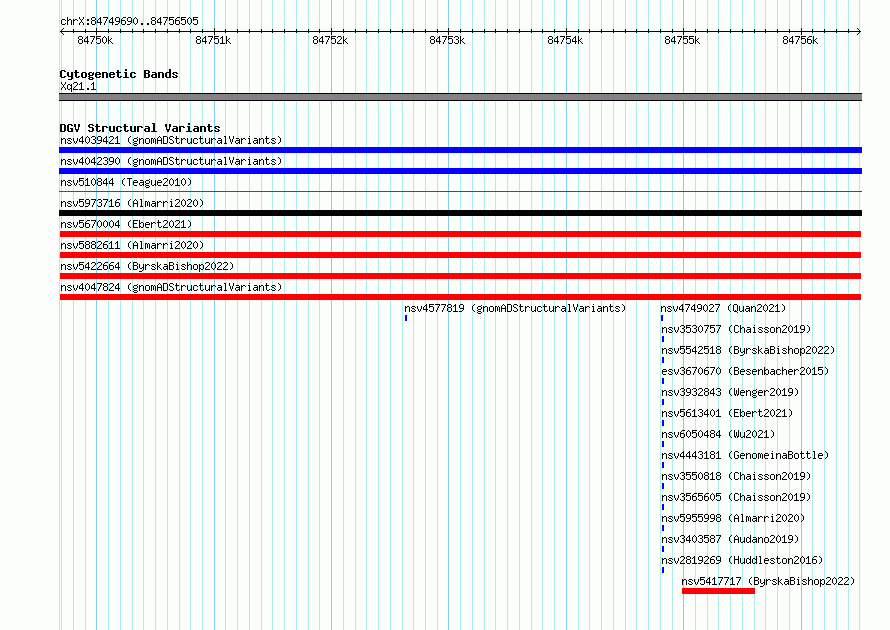Image resolution: width=890 pixels, height=630 pixels.
Task: Select the blue bar for nsv4039421
Action: click(460, 150)
